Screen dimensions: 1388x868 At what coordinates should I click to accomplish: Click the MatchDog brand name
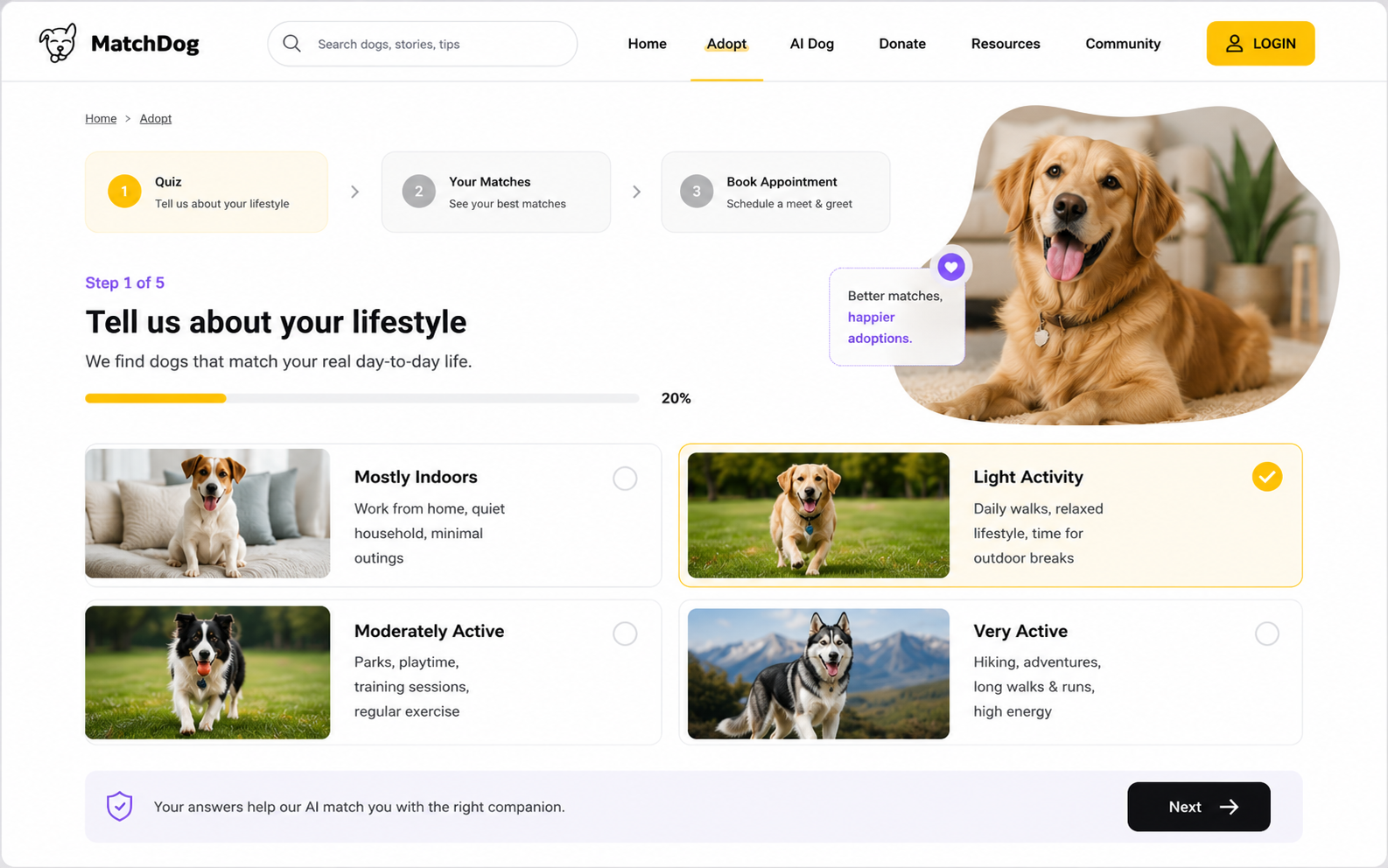point(145,44)
